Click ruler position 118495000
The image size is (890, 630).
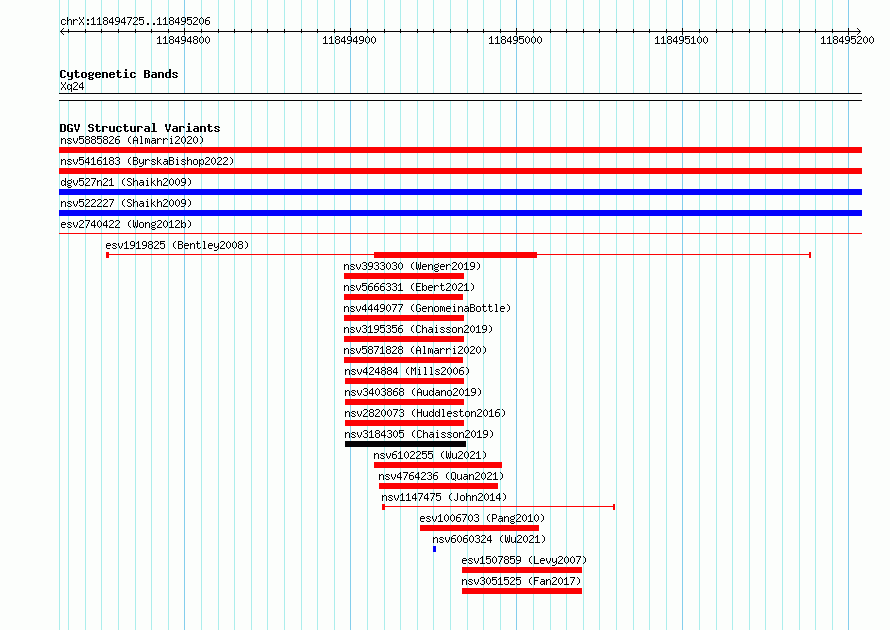coord(515,40)
